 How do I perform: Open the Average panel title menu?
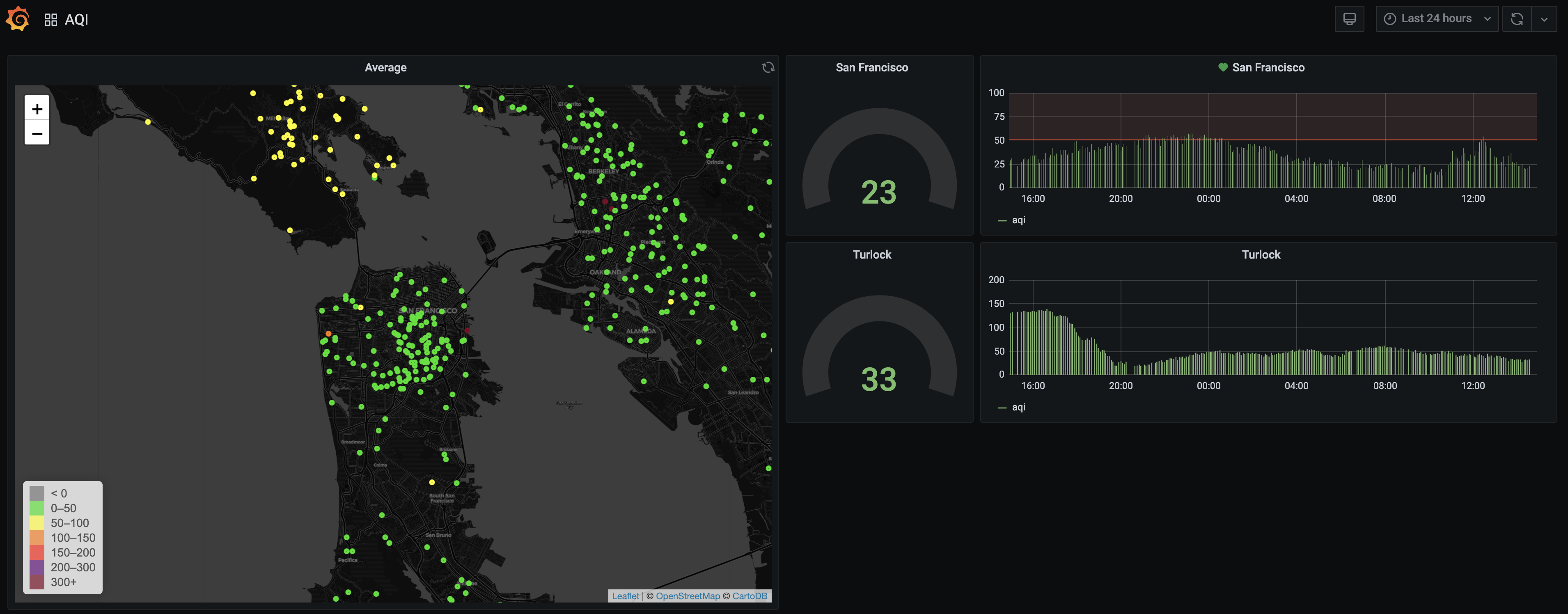click(x=385, y=68)
